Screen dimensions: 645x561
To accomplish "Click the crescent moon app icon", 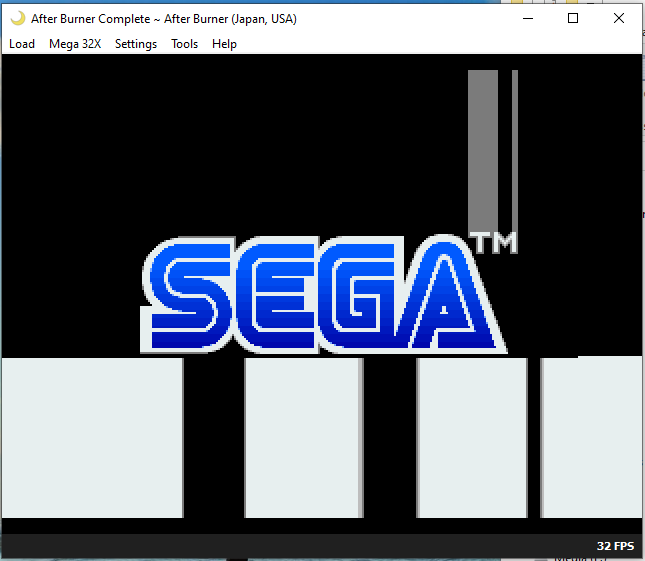I will 18,19.
